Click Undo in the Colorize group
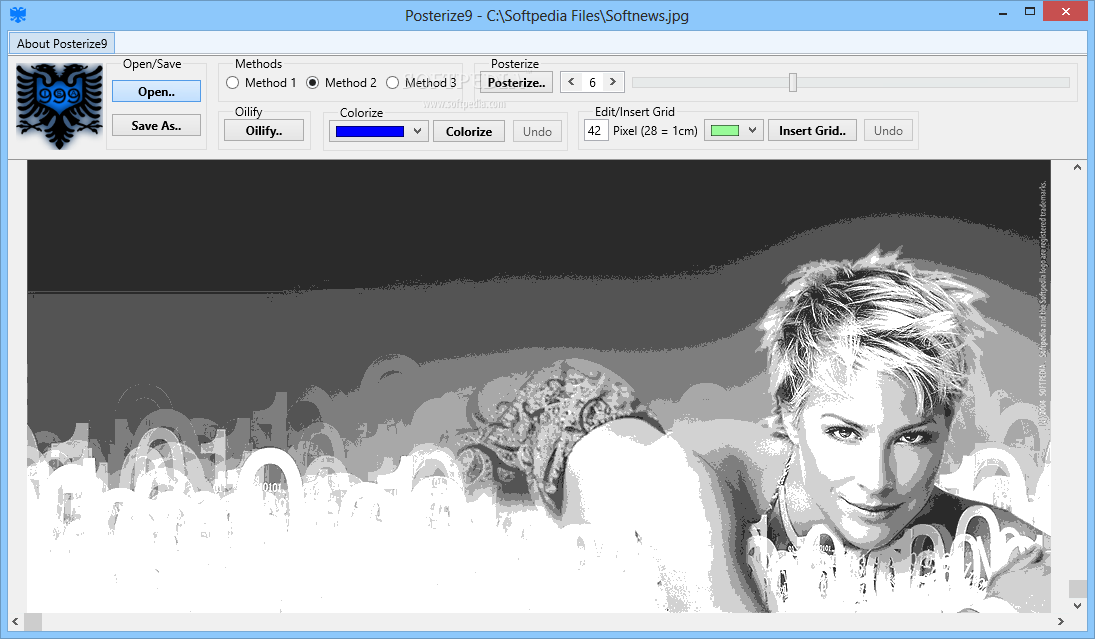The height and width of the screenshot is (639, 1095). coord(537,131)
